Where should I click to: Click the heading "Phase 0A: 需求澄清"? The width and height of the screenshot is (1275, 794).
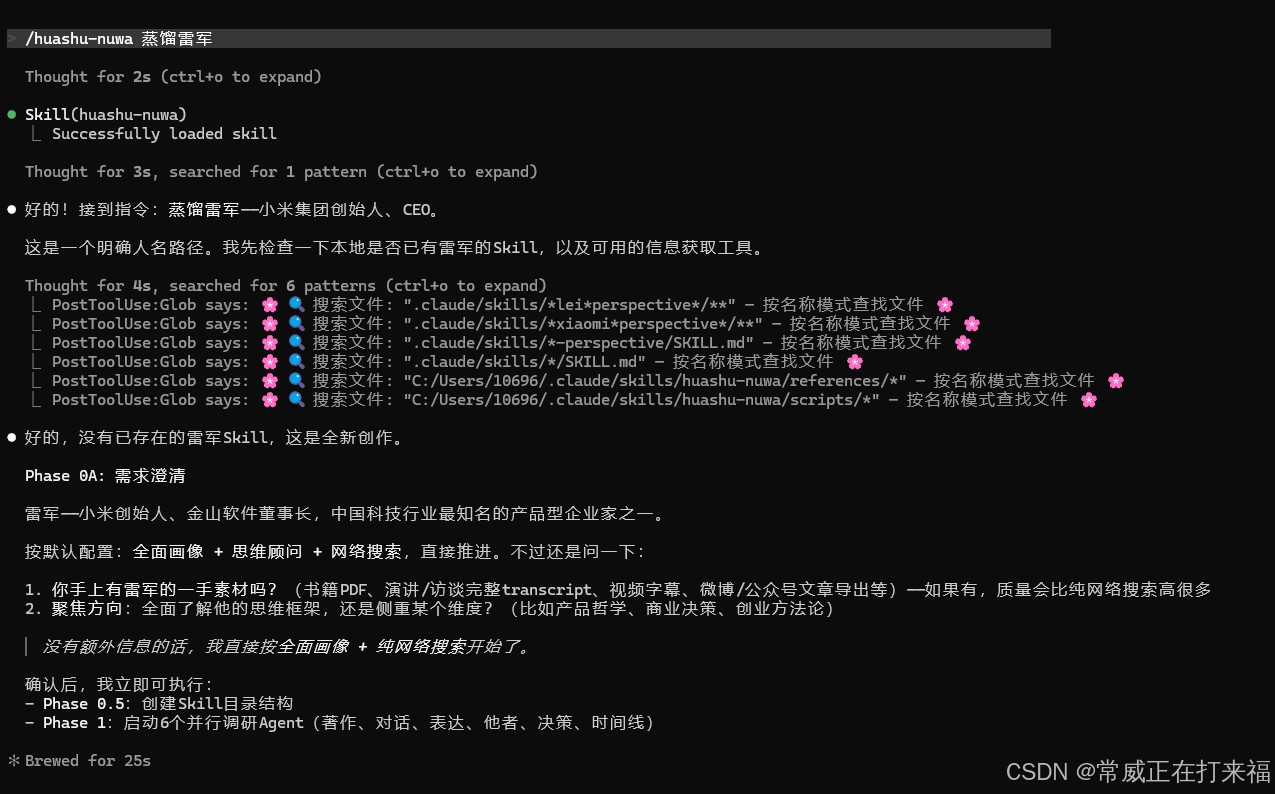pyautogui.click(x=105, y=476)
